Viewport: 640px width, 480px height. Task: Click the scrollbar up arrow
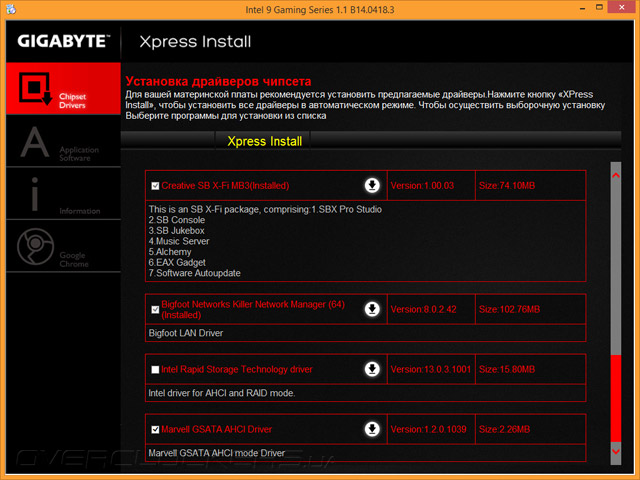pyautogui.click(x=616, y=176)
